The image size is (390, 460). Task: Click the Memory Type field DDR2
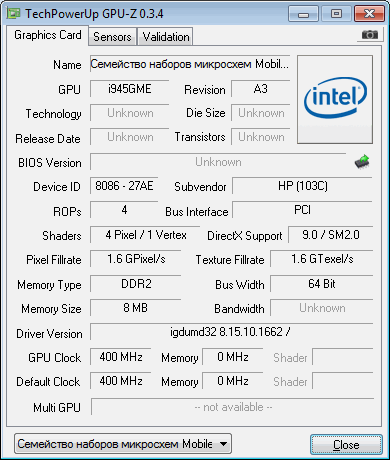click(x=136, y=284)
